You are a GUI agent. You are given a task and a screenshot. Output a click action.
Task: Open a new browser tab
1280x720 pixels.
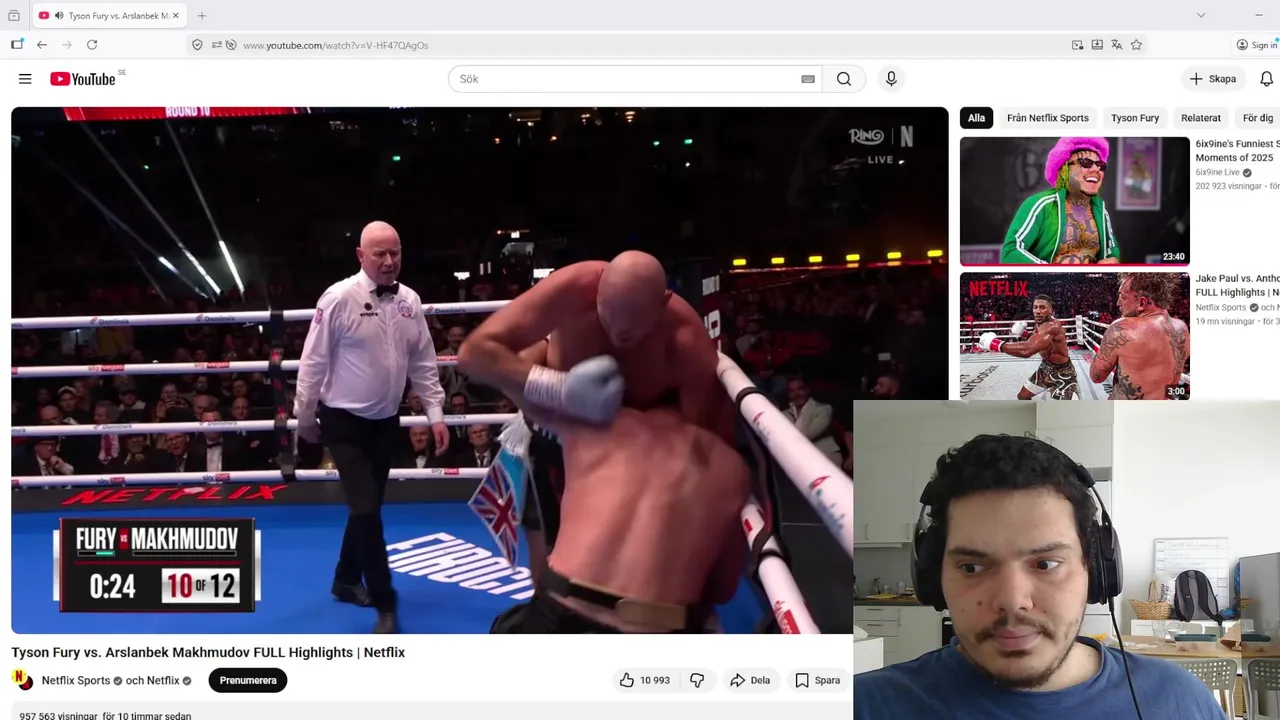point(202,16)
